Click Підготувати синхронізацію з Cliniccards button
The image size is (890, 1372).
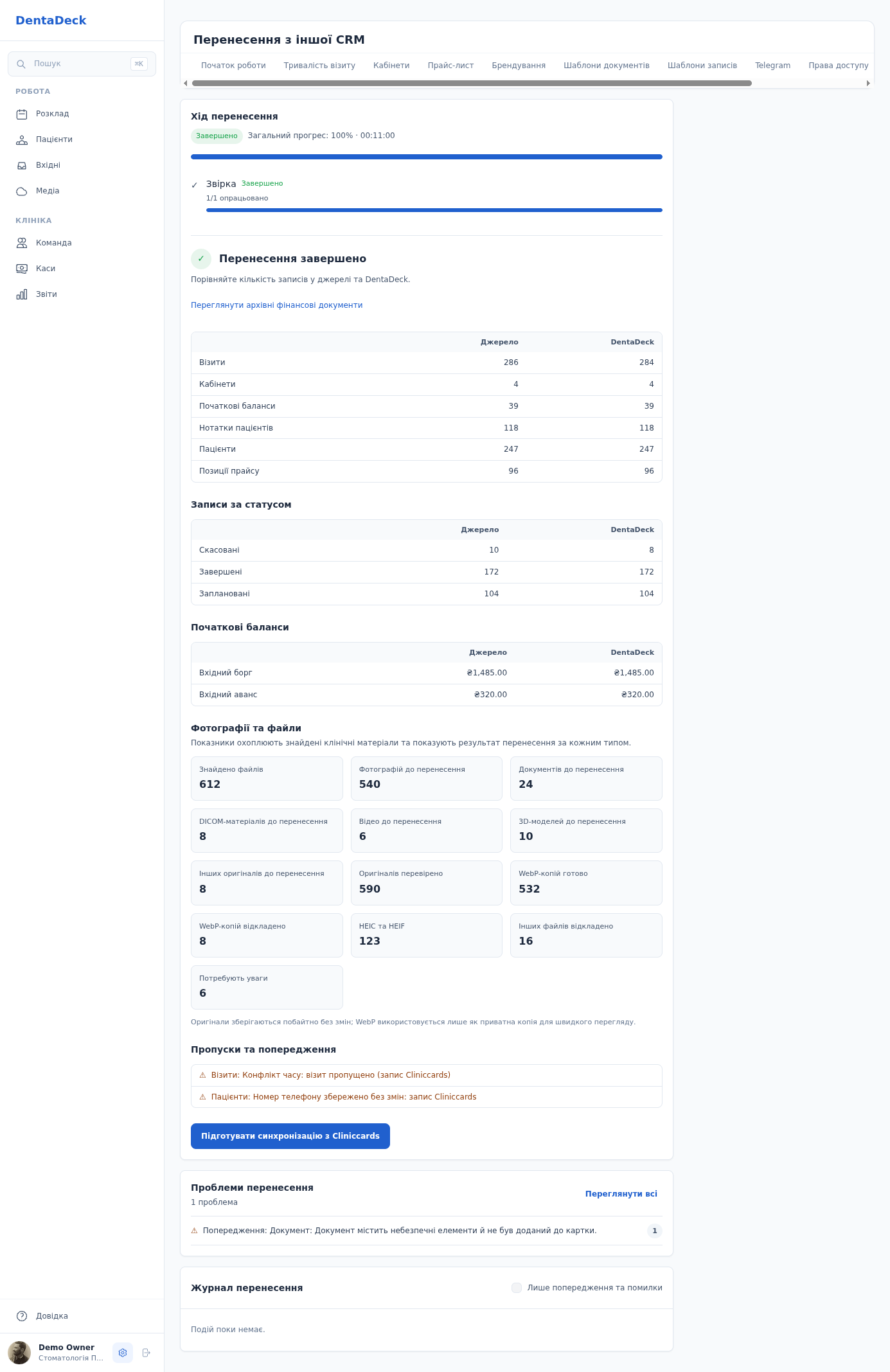290,1136
